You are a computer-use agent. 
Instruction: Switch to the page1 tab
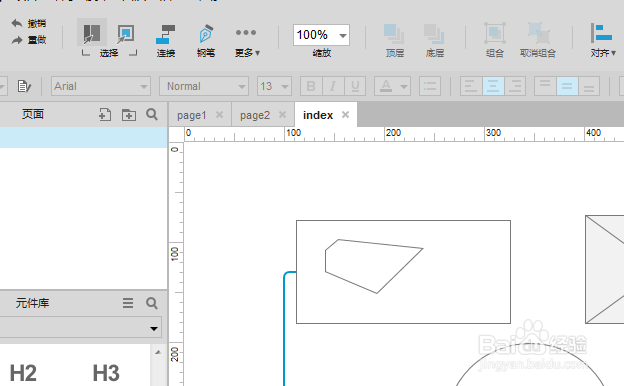point(192,115)
